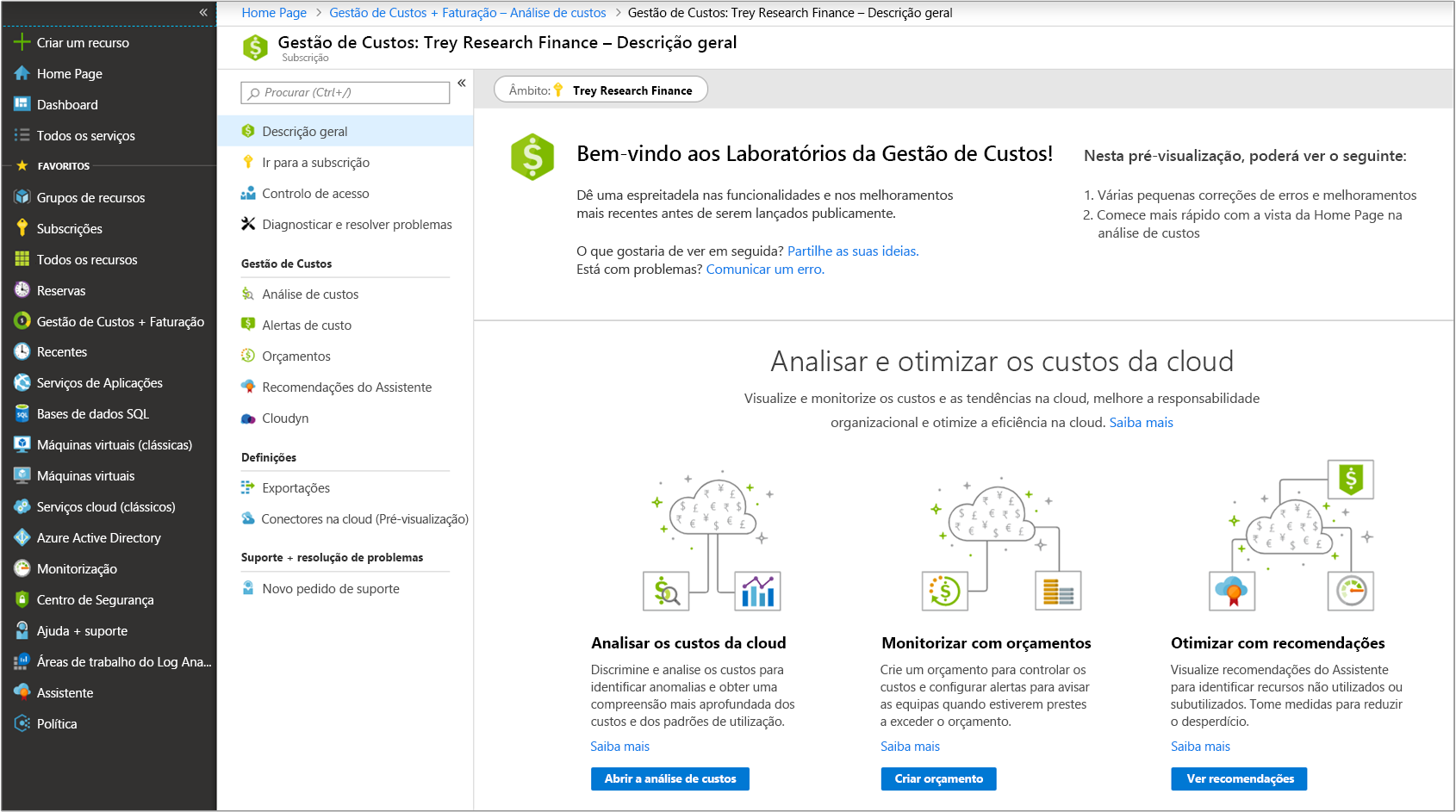Click the Home Page house icon in sidebar
The height and width of the screenshot is (812, 1456).
click(22, 73)
